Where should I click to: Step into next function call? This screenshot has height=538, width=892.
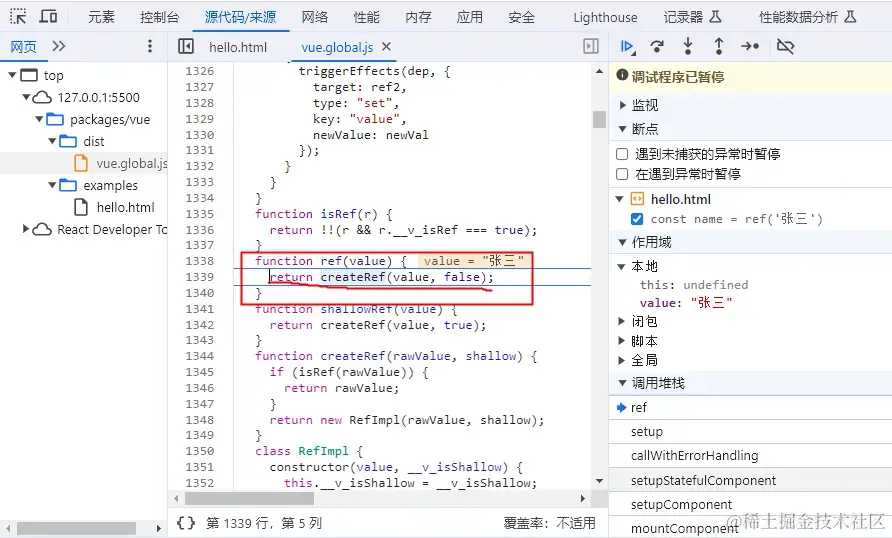pos(688,46)
